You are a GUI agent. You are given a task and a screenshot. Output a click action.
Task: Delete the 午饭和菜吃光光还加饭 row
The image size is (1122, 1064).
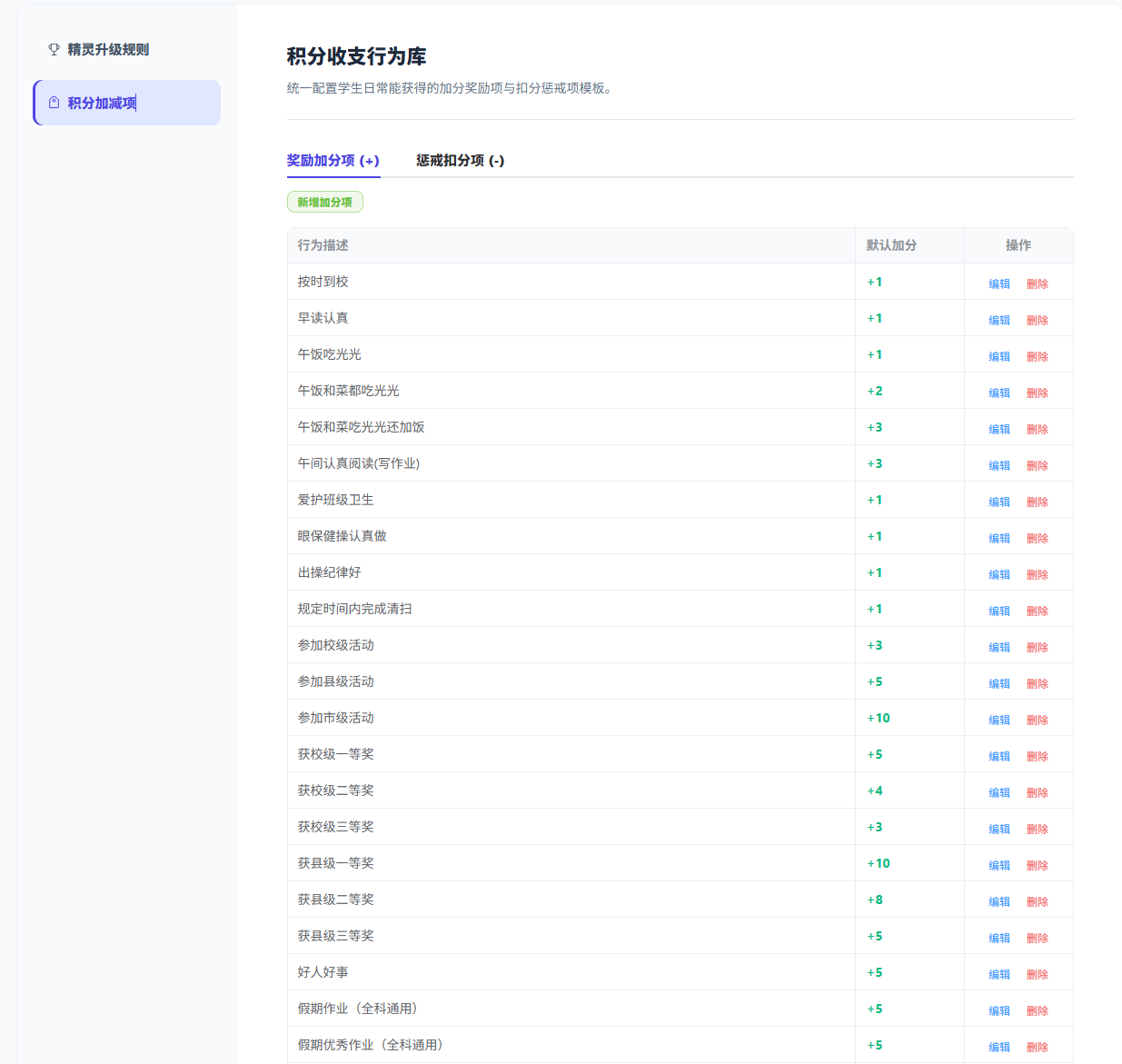coord(1038,429)
